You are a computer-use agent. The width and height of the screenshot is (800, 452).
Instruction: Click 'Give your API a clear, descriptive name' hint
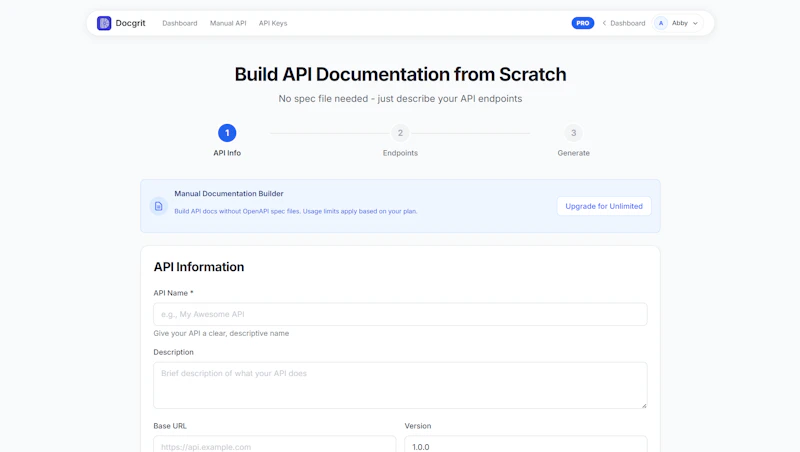221,333
